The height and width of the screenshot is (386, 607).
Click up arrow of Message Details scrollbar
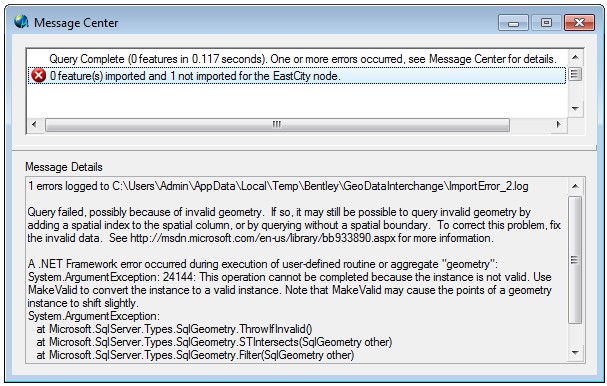pyautogui.click(x=575, y=186)
